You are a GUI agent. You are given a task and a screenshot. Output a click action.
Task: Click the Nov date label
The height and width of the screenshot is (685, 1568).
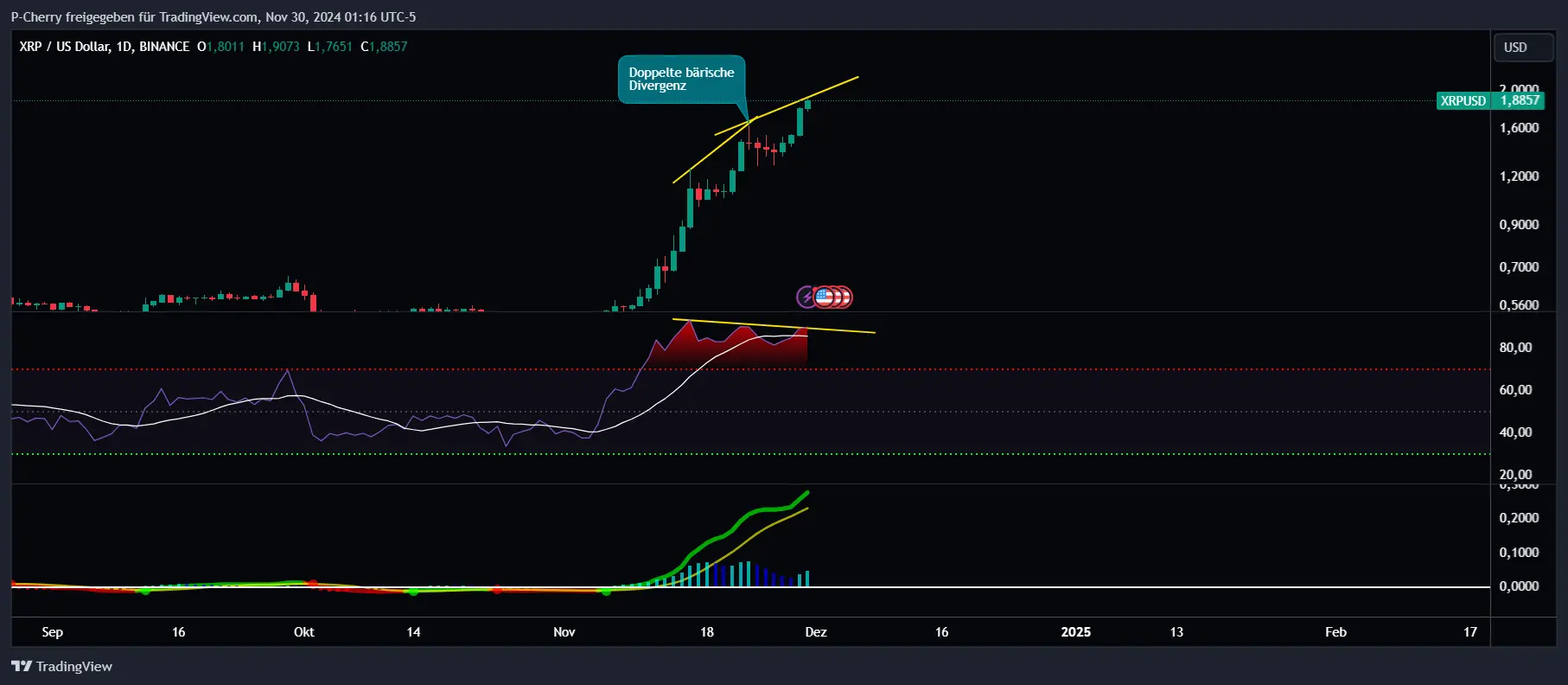tap(564, 632)
